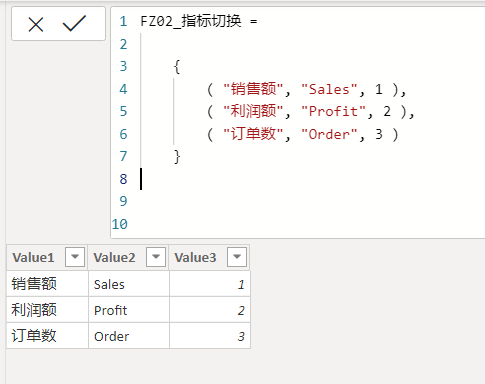Image resolution: width=485 pixels, height=384 pixels.
Task: Place cursor on formula line 1 name
Action: point(191,21)
